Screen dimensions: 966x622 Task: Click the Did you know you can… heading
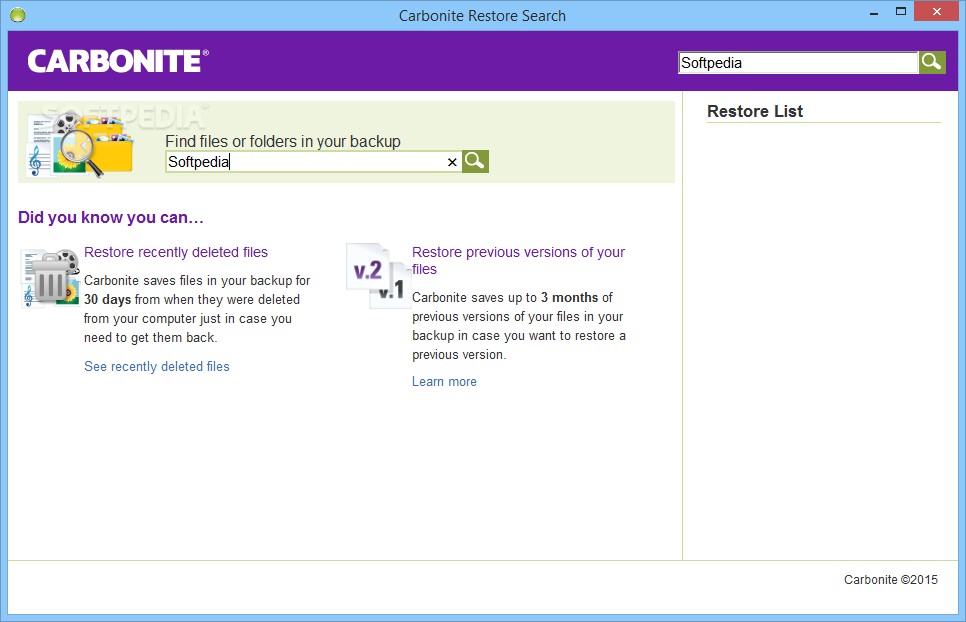pyautogui.click(x=111, y=217)
